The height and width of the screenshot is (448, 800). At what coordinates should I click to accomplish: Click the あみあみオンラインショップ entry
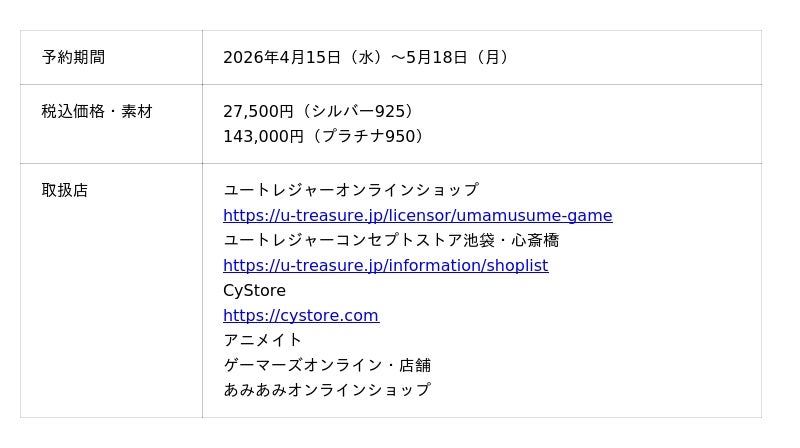pyautogui.click(x=326, y=390)
